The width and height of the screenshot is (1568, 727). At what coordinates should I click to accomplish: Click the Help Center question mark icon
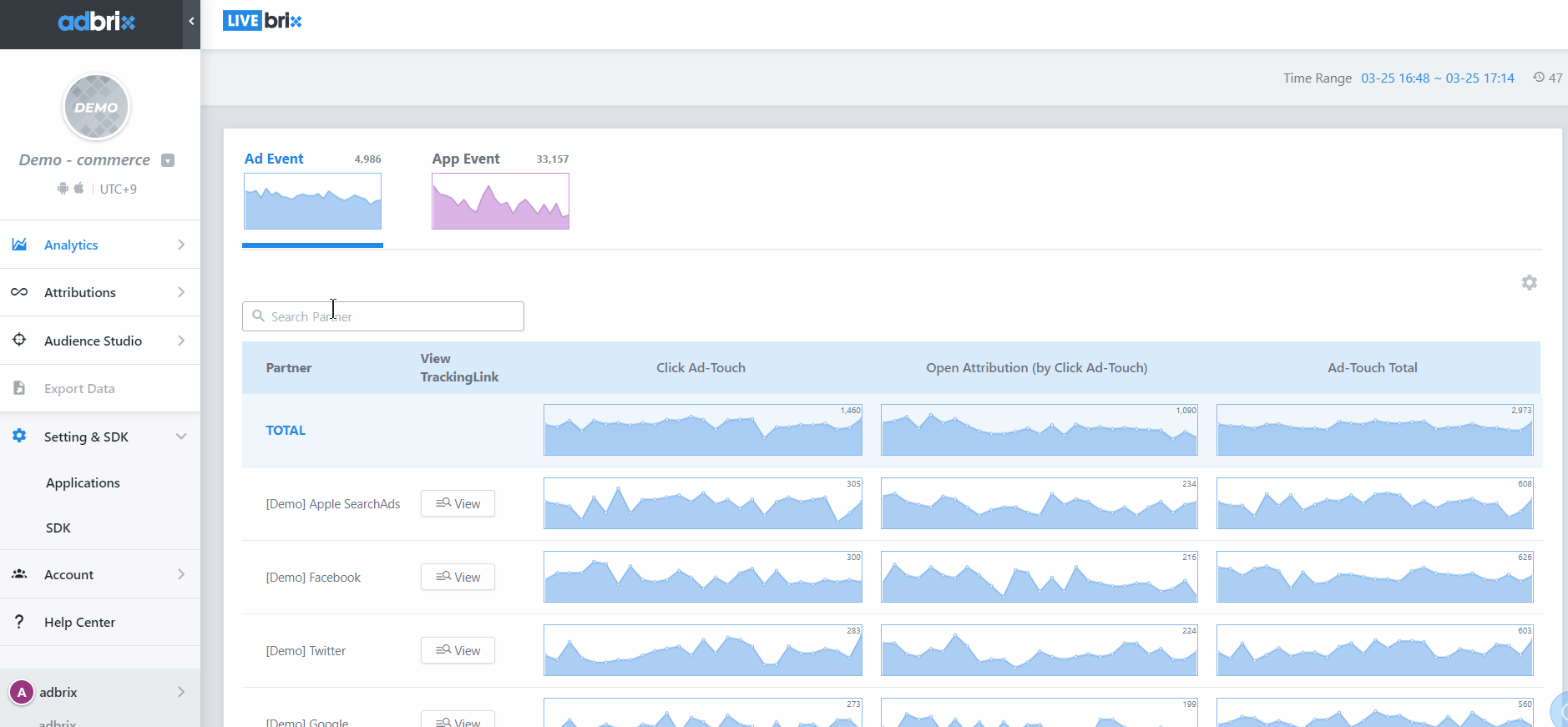click(19, 622)
